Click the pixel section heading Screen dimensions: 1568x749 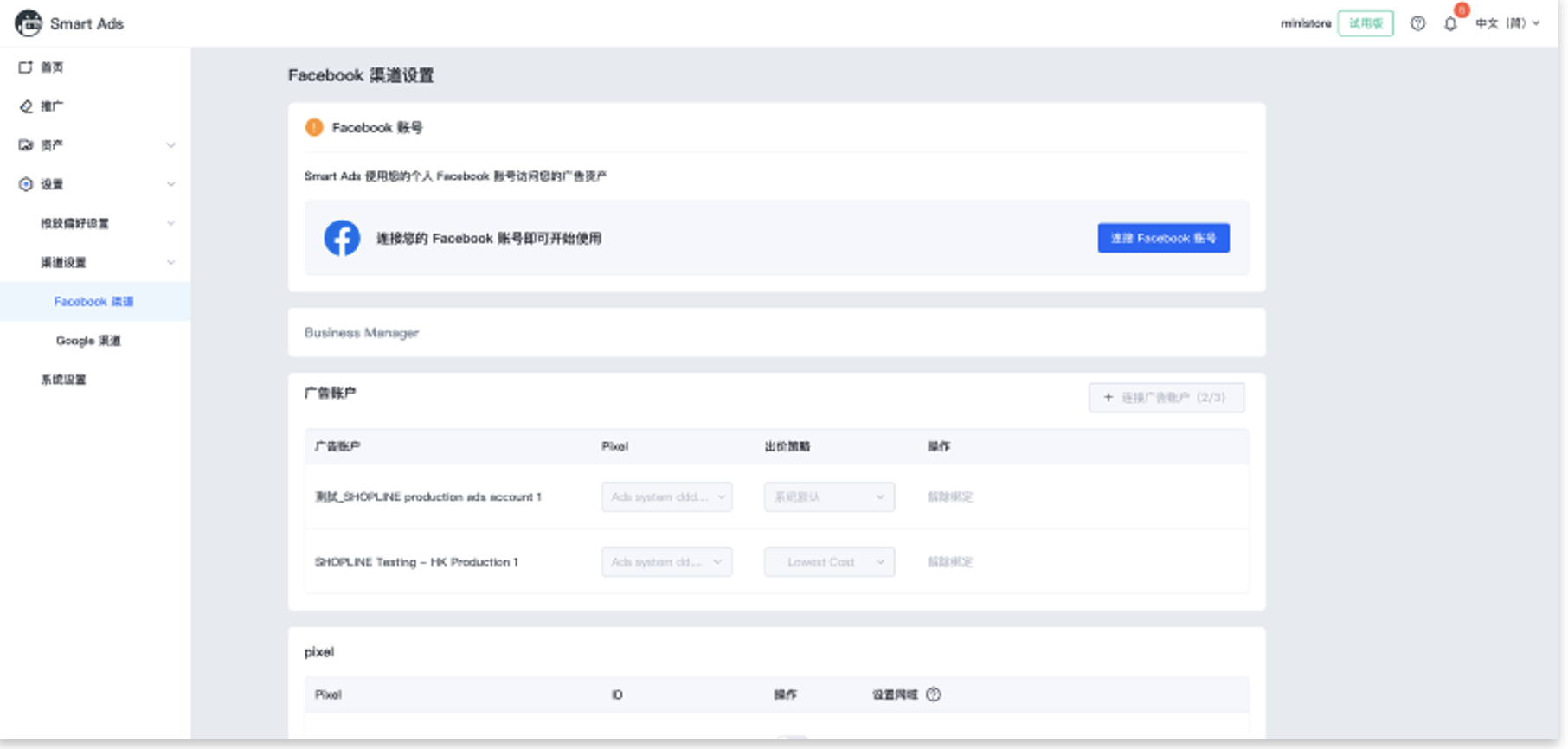coord(318,652)
